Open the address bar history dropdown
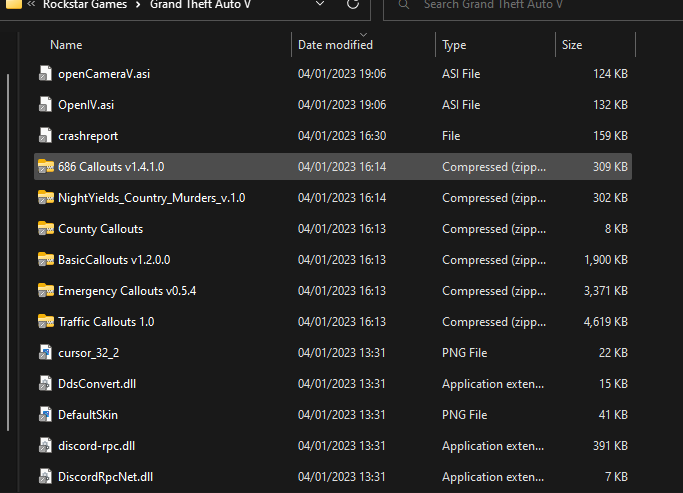Screen dimensions: 683x493 319,5
